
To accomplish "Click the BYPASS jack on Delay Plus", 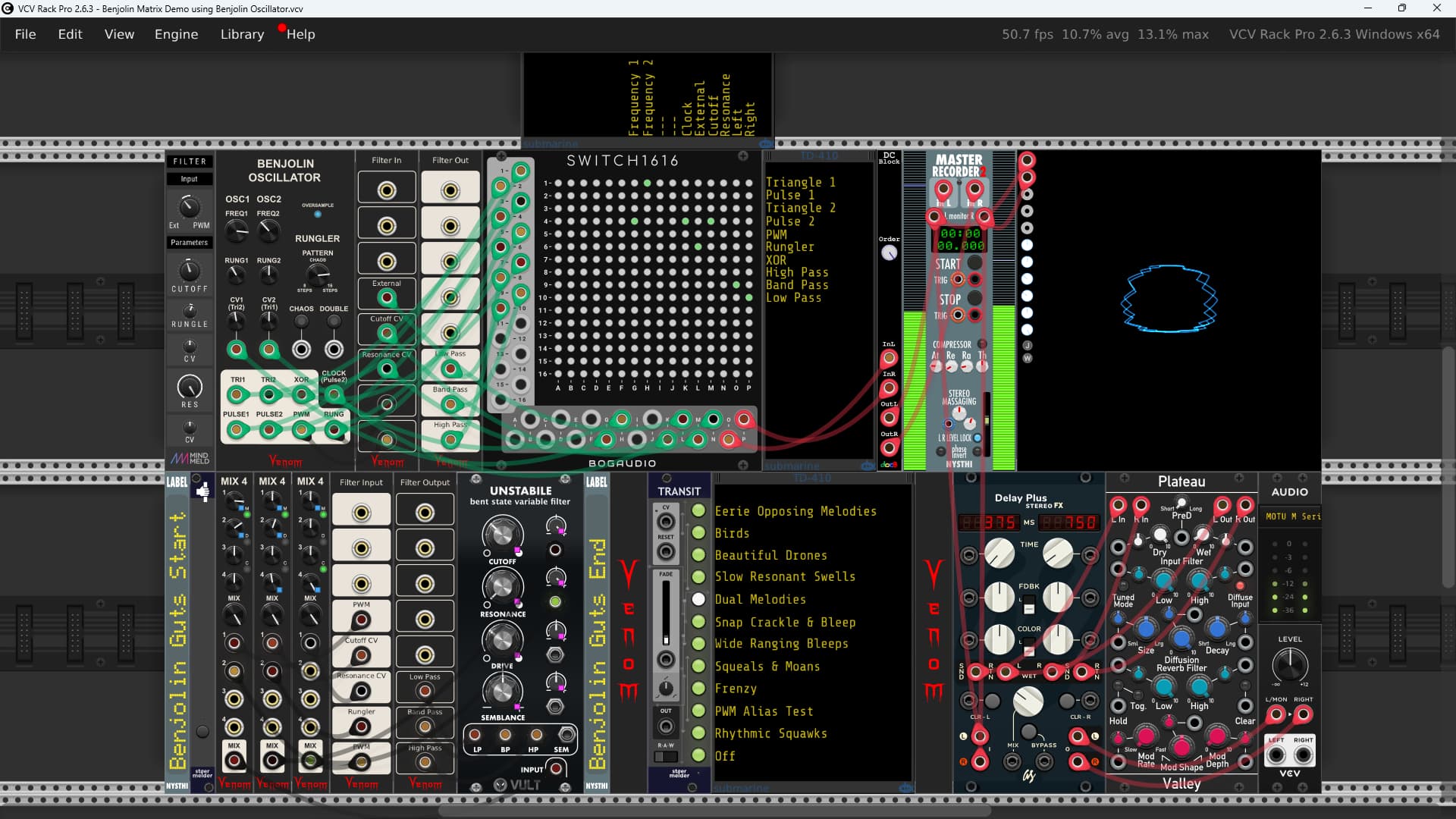I will click(x=1044, y=761).
